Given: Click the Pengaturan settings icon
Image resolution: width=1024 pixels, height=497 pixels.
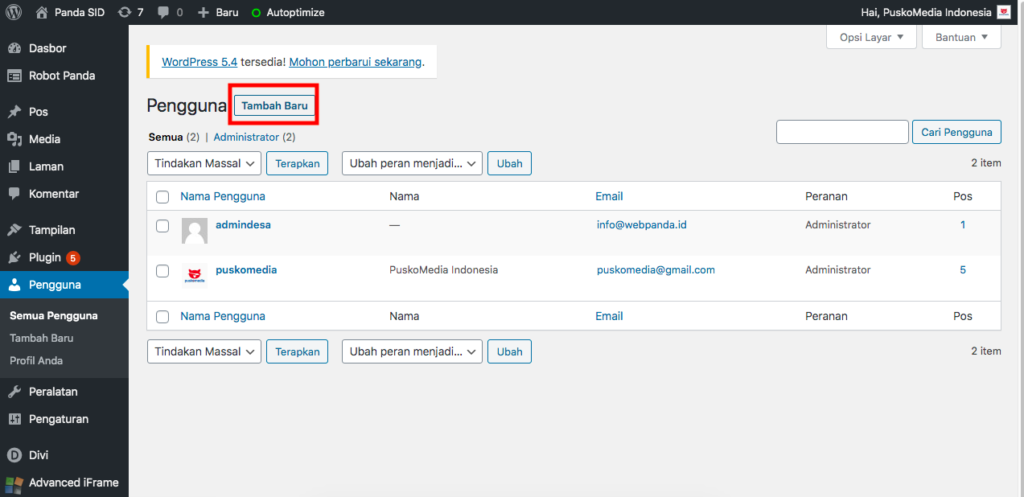Looking at the screenshot, I should 14,419.
